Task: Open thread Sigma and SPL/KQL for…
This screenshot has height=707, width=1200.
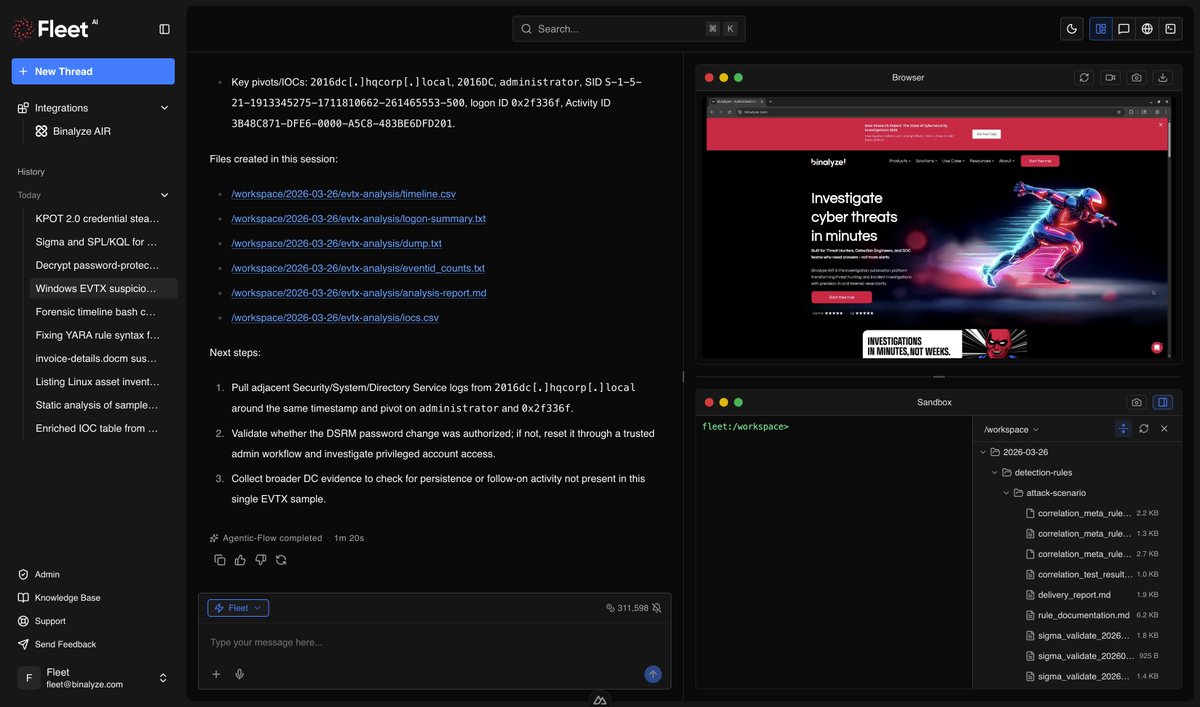Action: [x=97, y=241]
